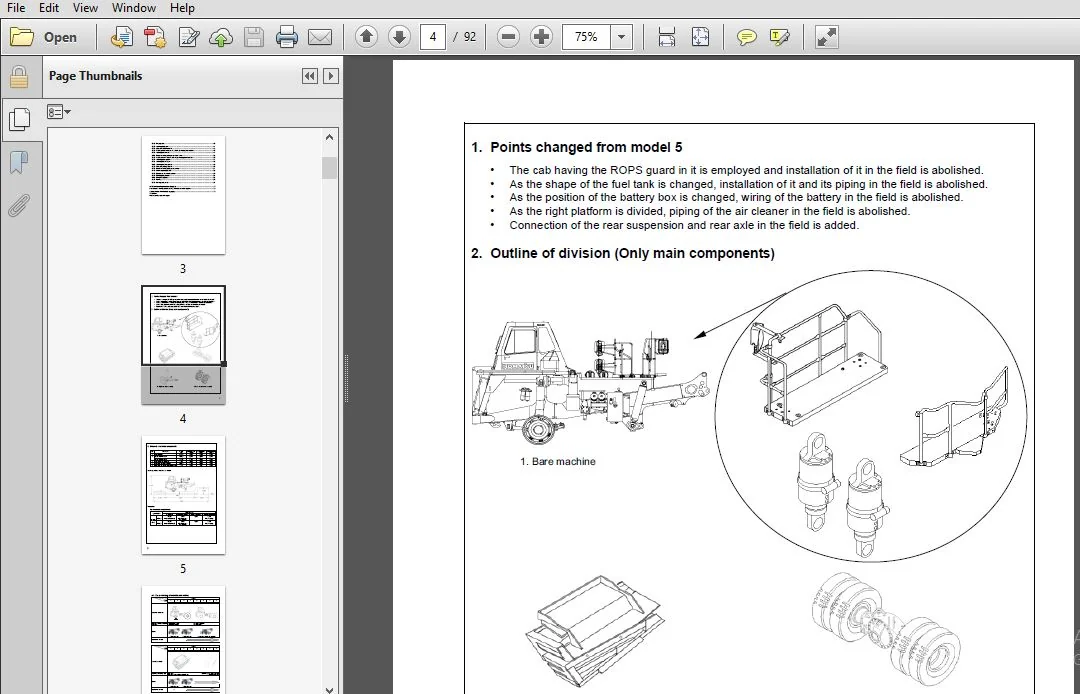Open the View menu
Image resolution: width=1080 pixels, height=694 pixels.
[85, 8]
